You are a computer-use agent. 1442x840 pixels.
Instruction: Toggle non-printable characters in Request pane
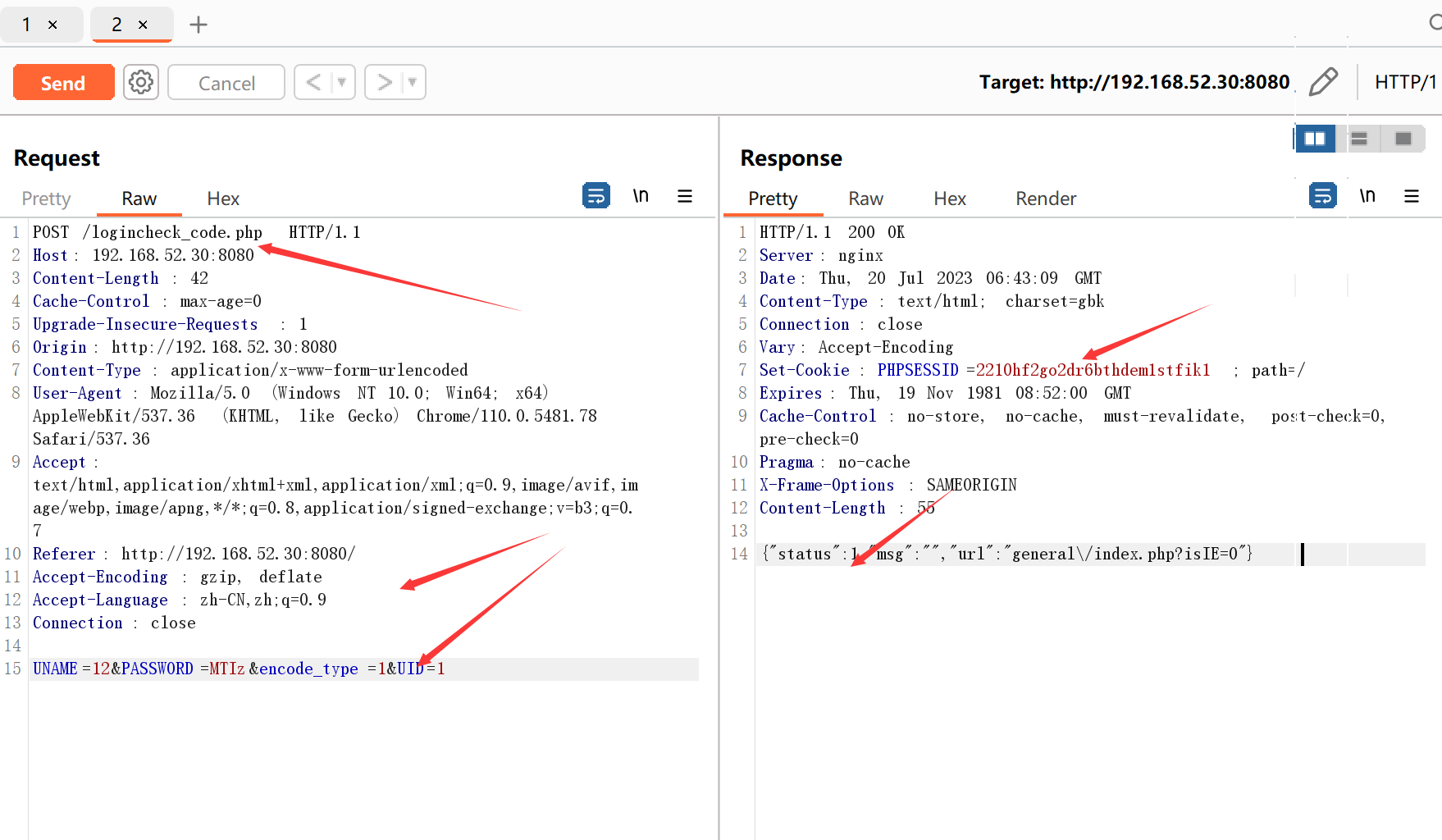(641, 195)
